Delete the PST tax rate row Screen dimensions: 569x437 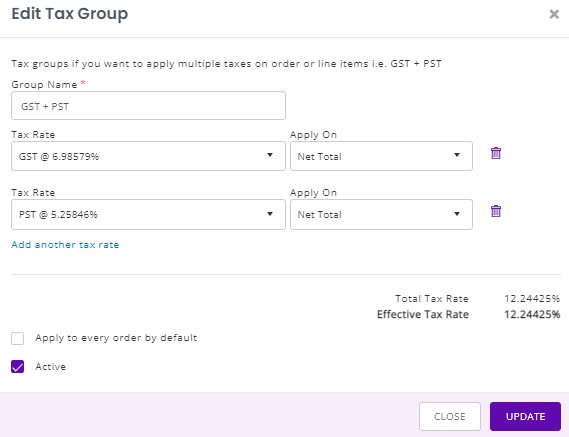point(496,211)
